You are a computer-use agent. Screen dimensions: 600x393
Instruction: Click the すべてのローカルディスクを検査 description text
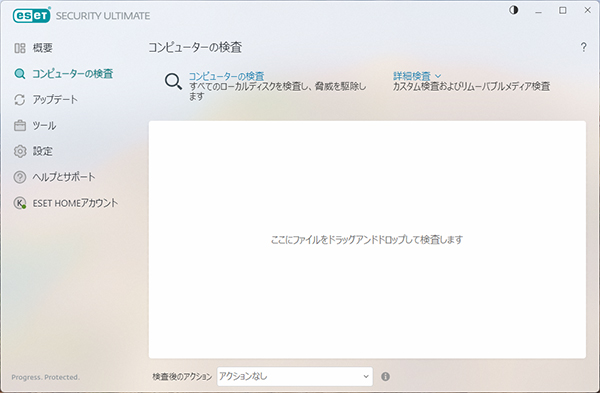pos(277,91)
